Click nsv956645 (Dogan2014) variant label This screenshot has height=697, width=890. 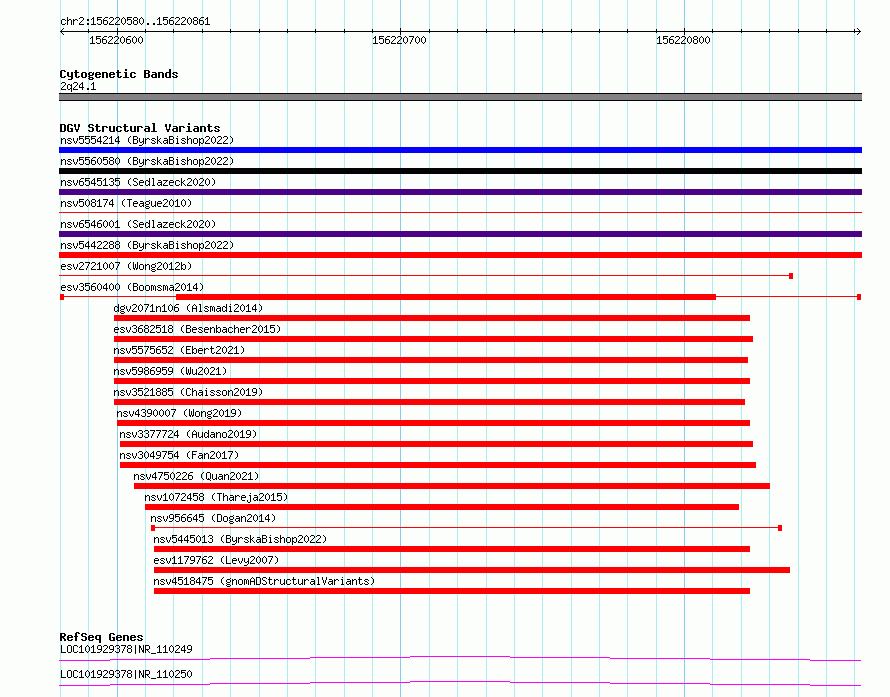[213, 518]
